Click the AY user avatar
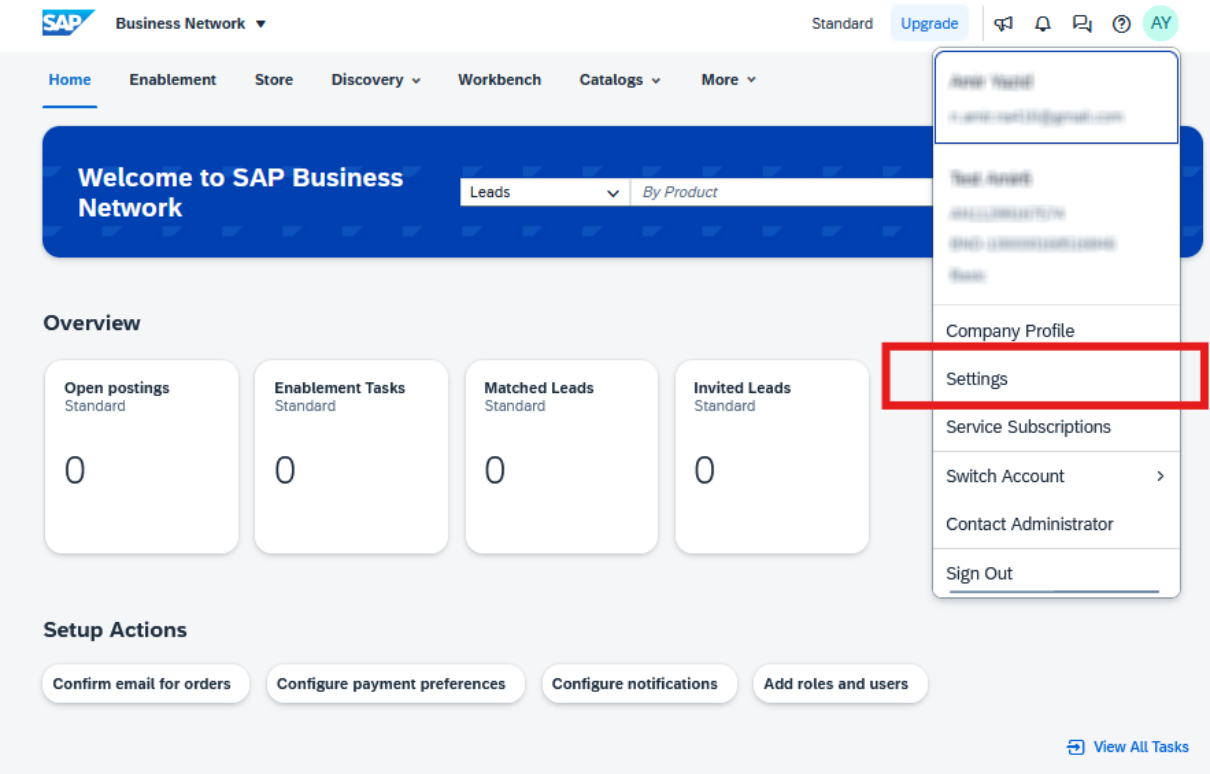This screenshot has width=1210, height=774. 1161,23
